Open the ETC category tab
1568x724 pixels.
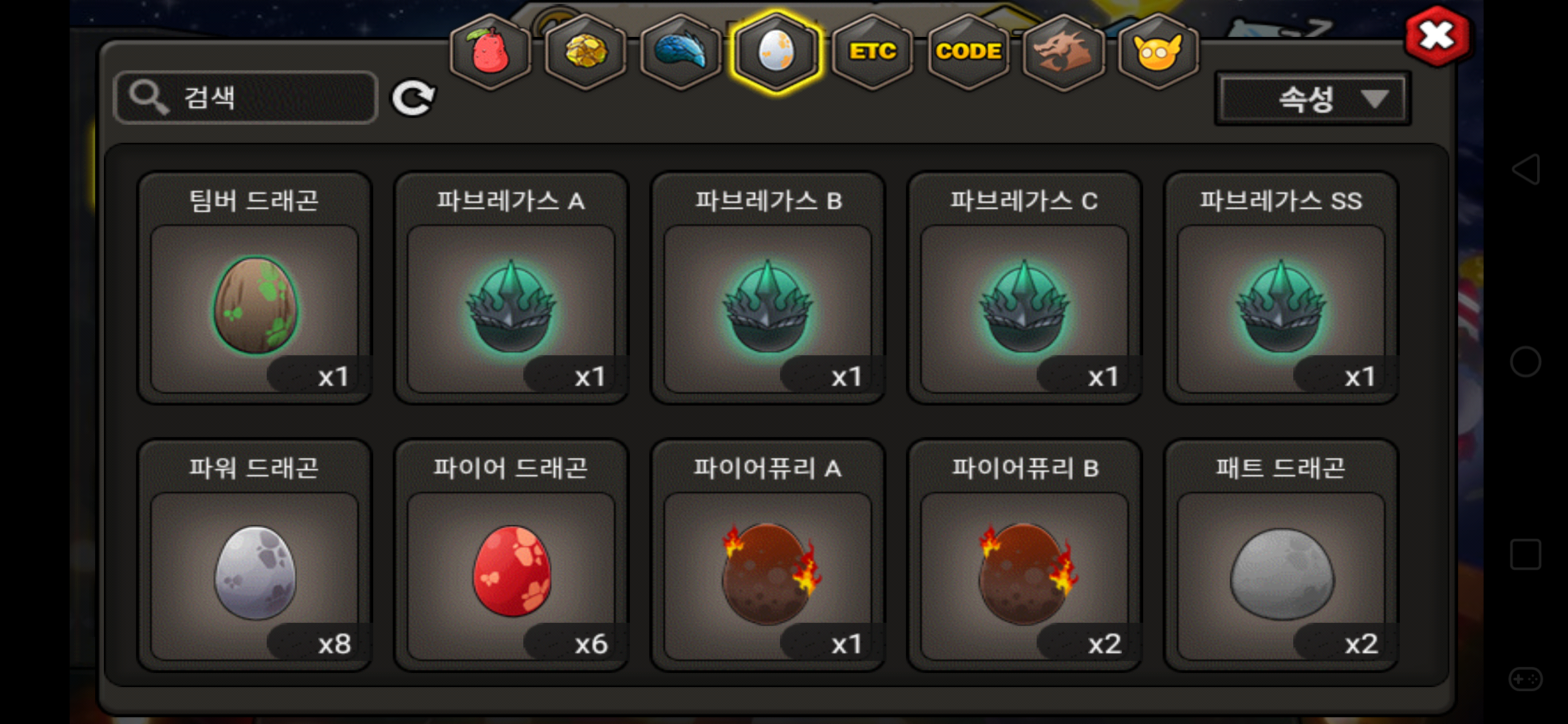coord(872,52)
